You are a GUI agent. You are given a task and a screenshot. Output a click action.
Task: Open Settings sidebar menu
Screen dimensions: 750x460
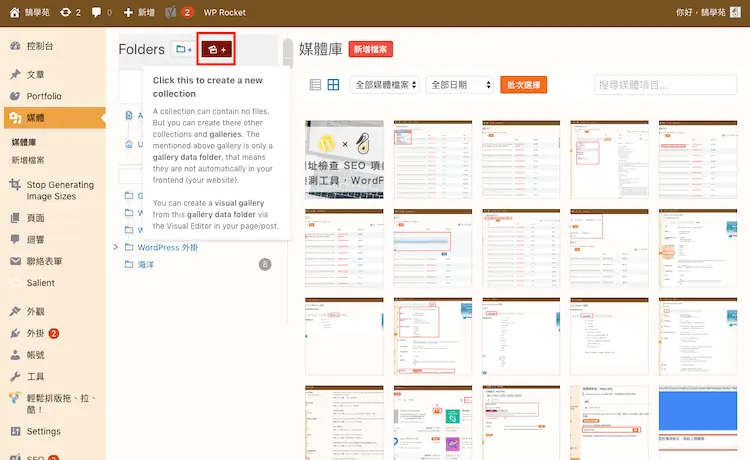click(x=43, y=431)
